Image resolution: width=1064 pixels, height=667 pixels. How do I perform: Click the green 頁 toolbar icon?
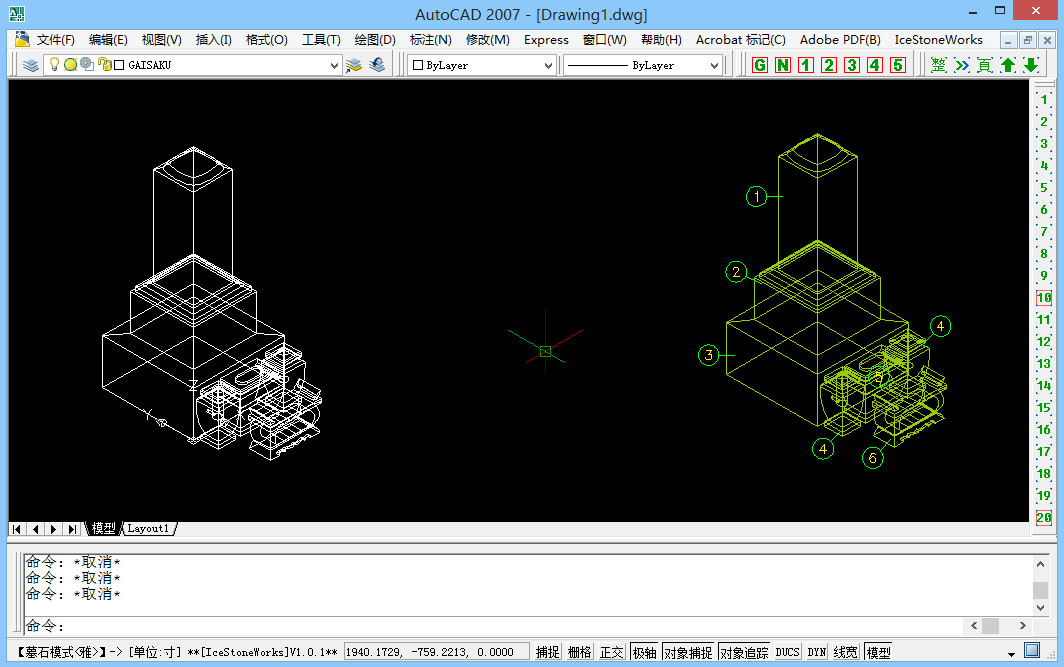pos(985,65)
